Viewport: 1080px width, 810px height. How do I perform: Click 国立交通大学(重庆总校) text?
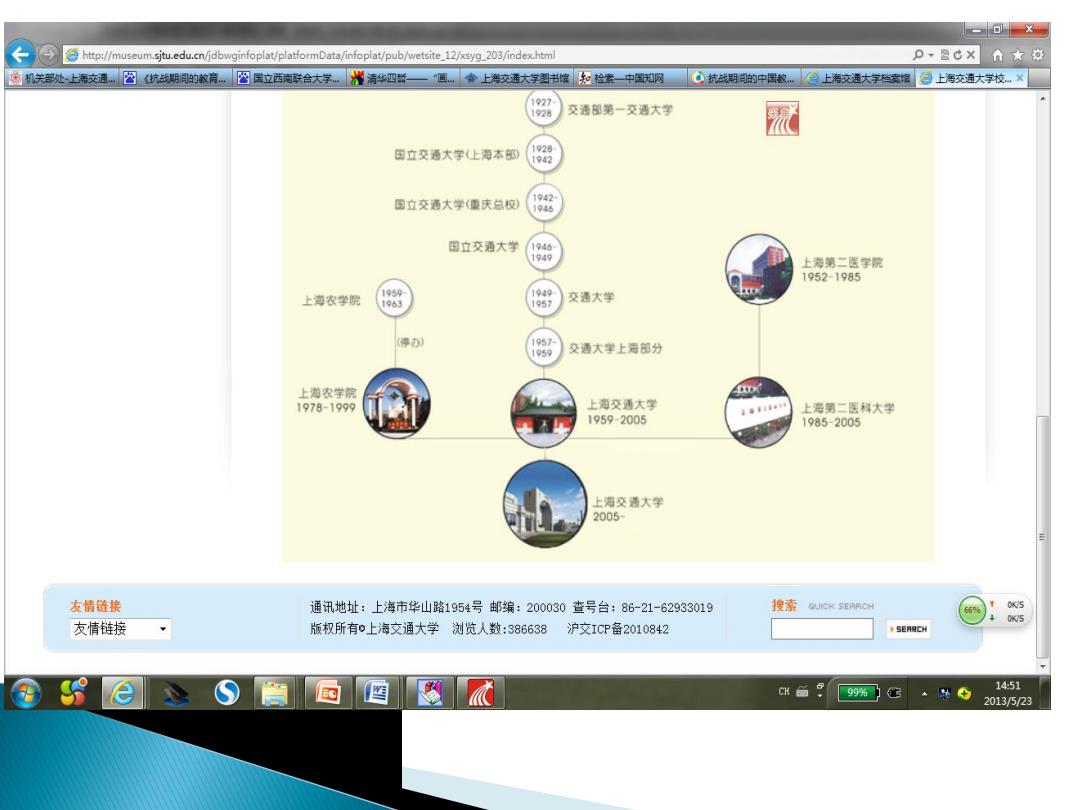[x=457, y=204]
